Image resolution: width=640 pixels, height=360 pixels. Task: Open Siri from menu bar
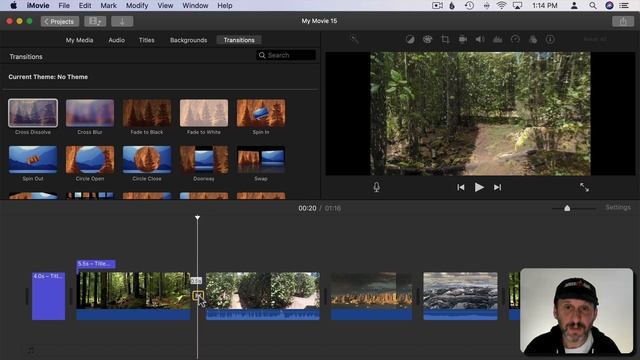609,6
